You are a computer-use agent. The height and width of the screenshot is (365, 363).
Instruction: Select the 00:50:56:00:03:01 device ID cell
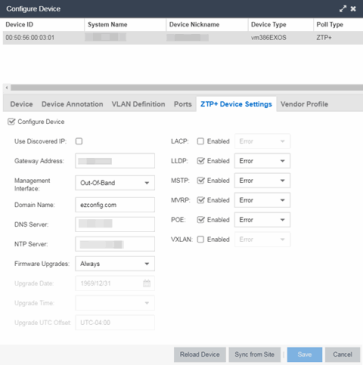click(x=43, y=38)
